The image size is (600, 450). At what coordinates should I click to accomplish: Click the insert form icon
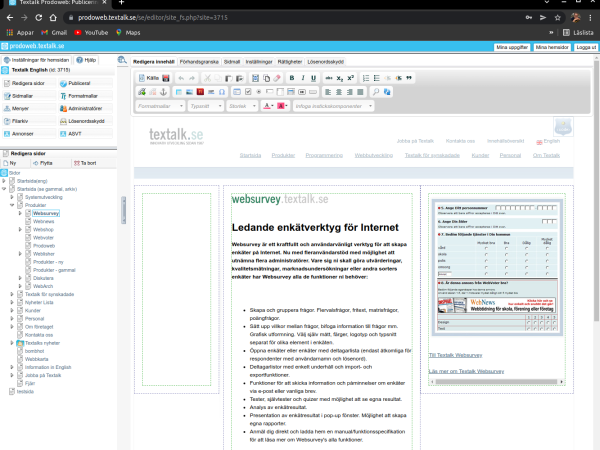tap(237, 92)
